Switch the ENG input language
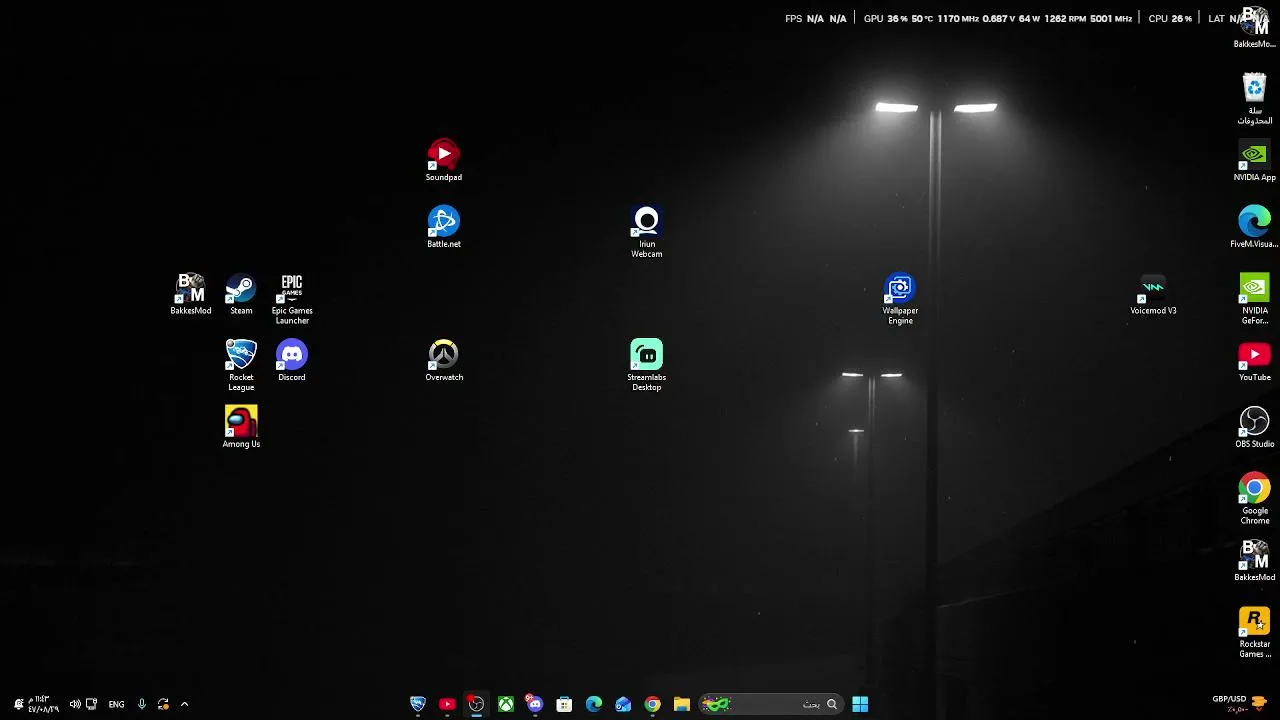 [116, 704]
